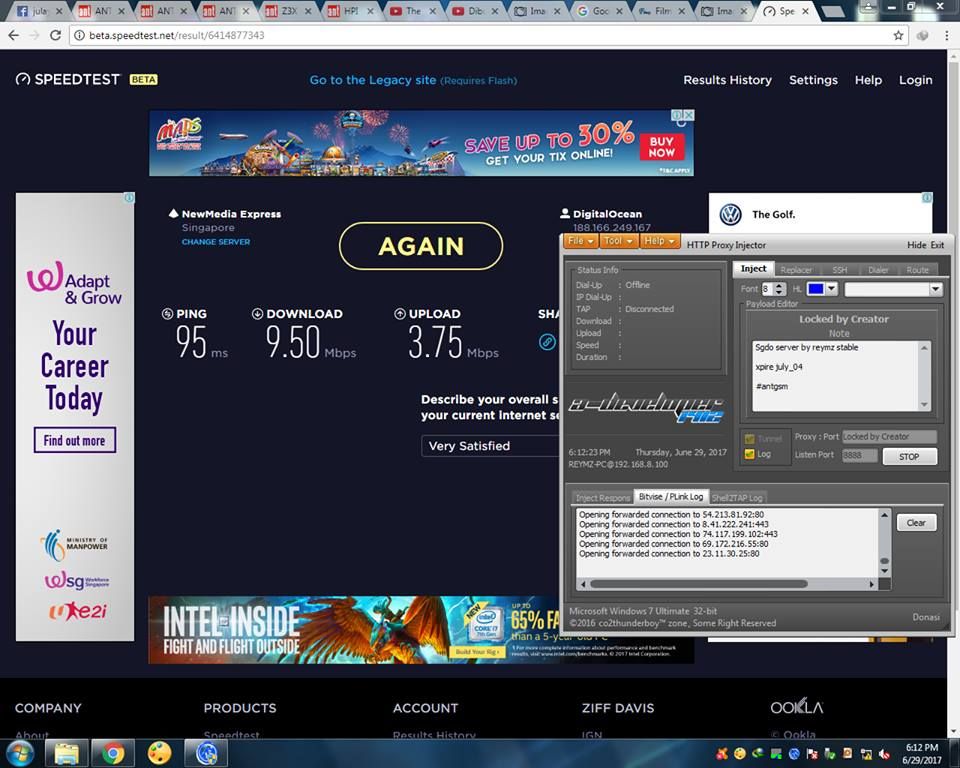Open Settings in the Speedtest header
Viewport: 960px width, 768px height.
coord(813,80)
